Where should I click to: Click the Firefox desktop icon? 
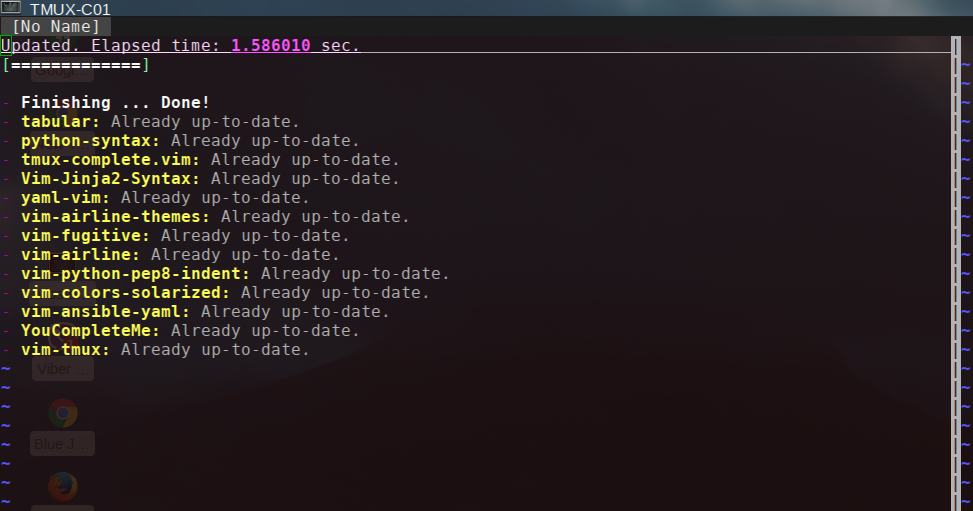pyautogui.click(x=63, y=487)
